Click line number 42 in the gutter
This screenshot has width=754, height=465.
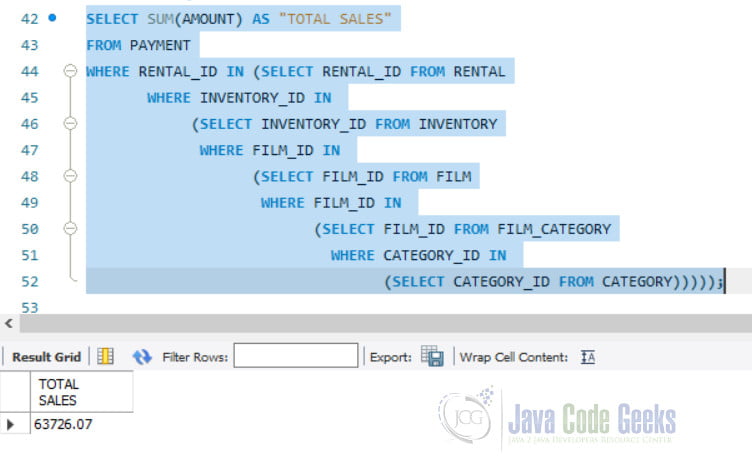tap(29, 19)
